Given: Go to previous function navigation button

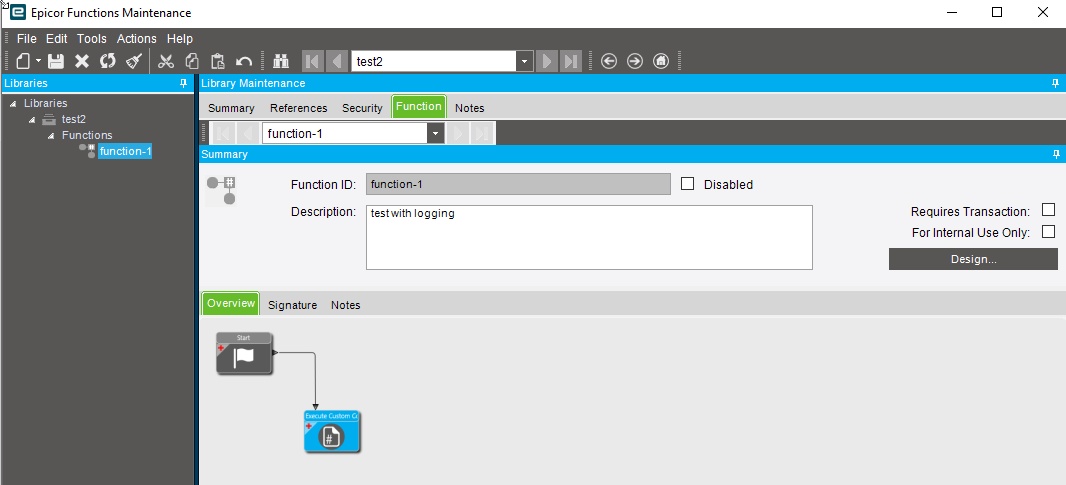Looking at the screenshot, I should coord(247,133).
